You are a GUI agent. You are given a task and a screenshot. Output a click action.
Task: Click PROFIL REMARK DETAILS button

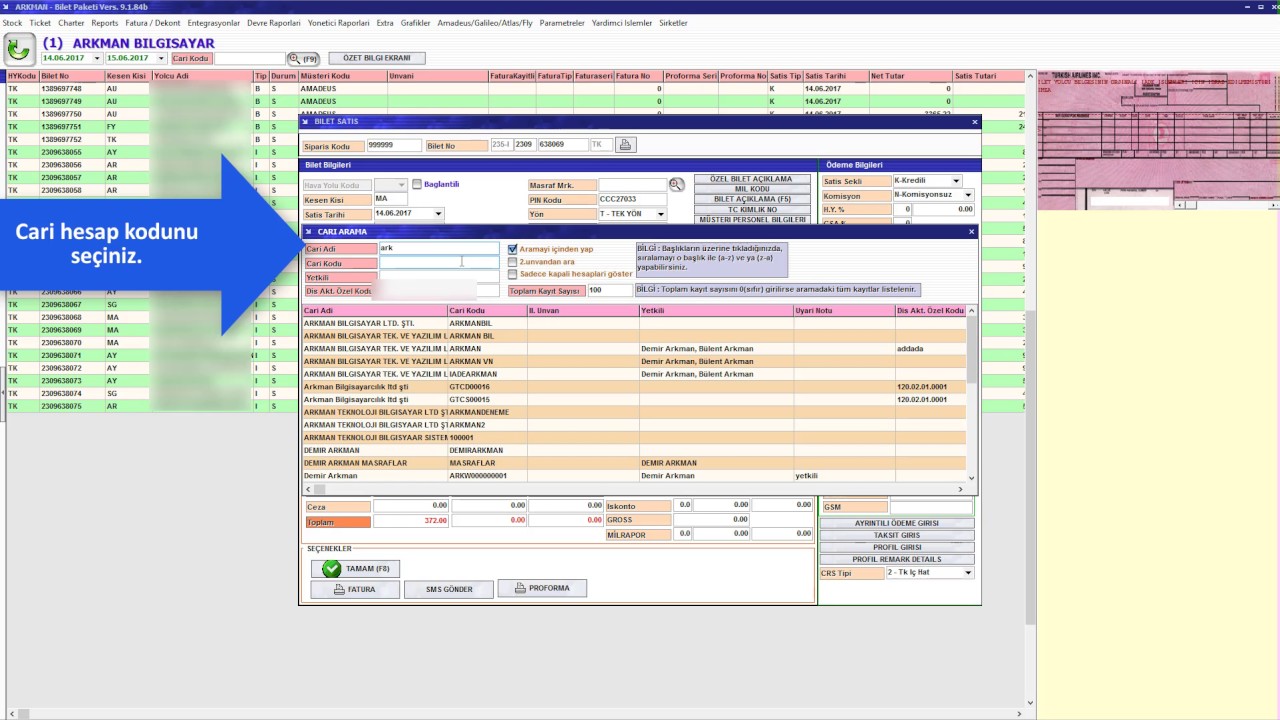(896, 559)
